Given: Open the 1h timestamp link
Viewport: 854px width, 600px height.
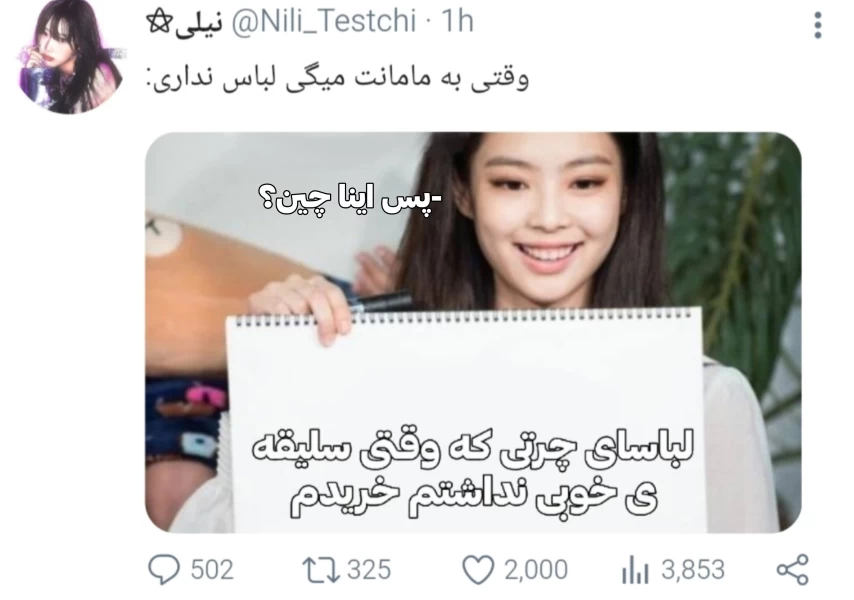Looking at the screenshot, I should point(457,22).
